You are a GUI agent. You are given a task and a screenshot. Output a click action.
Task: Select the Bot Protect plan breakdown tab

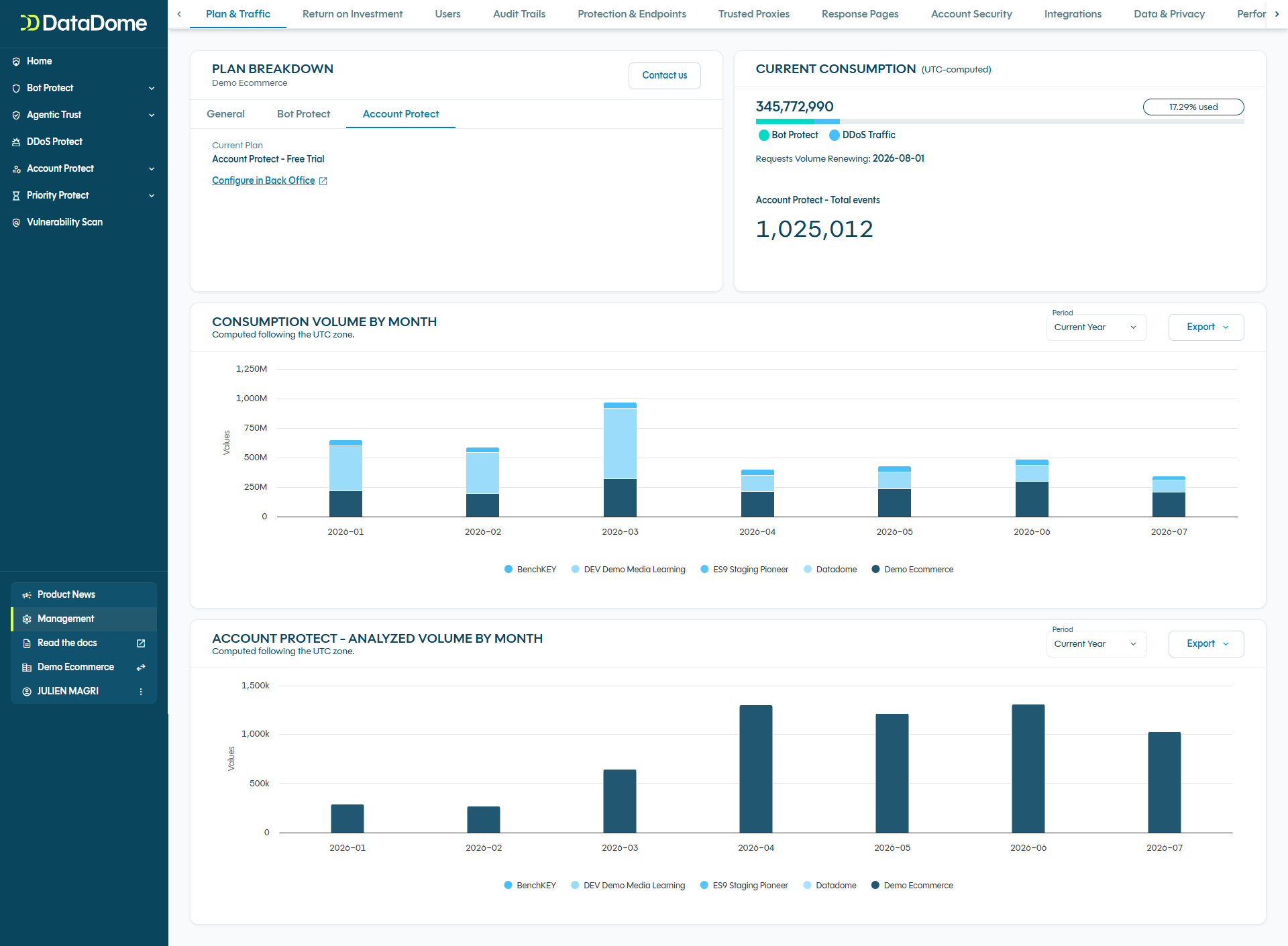click(x=303, y=114)
